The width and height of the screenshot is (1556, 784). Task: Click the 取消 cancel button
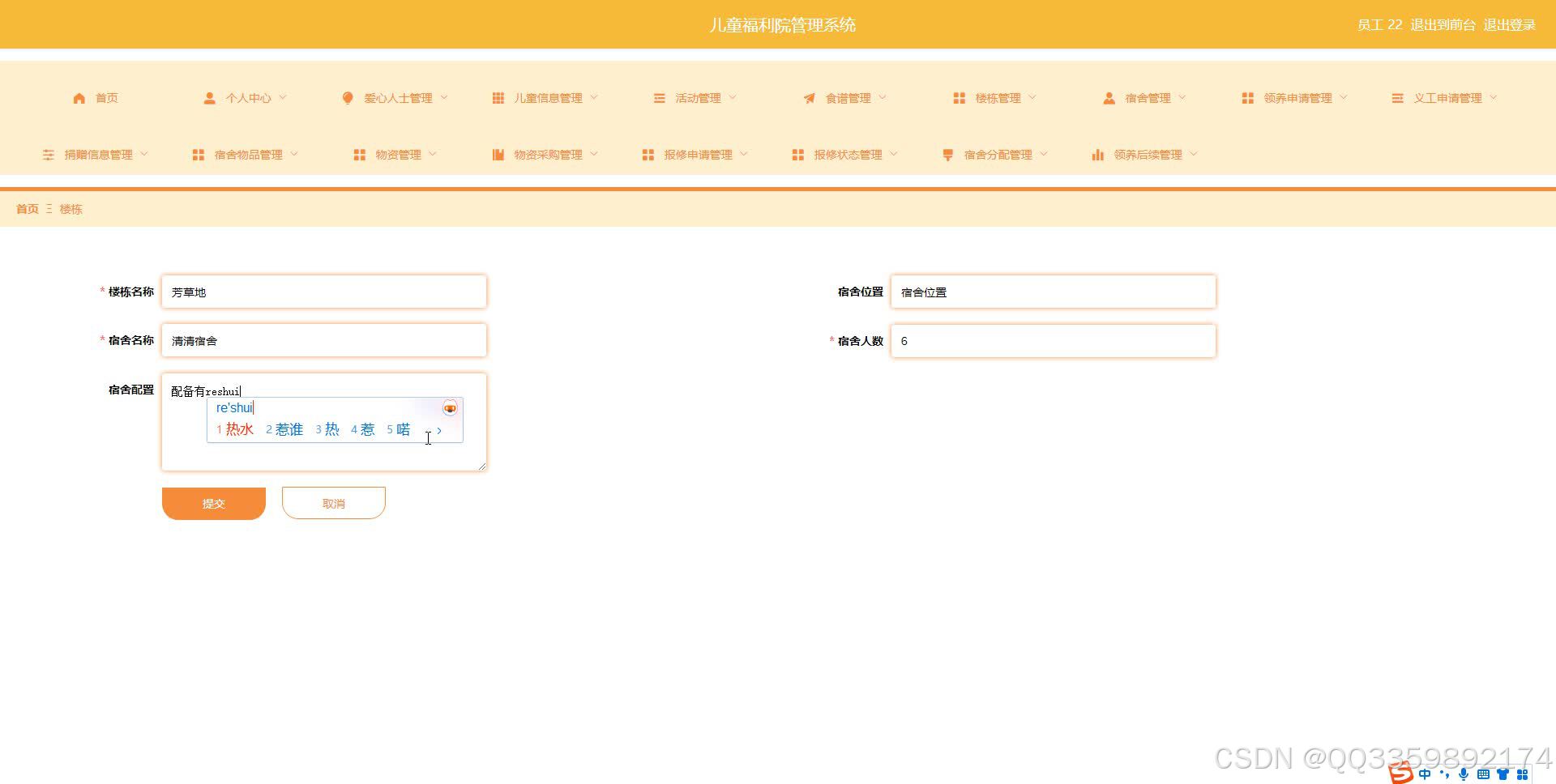[334, 503]
